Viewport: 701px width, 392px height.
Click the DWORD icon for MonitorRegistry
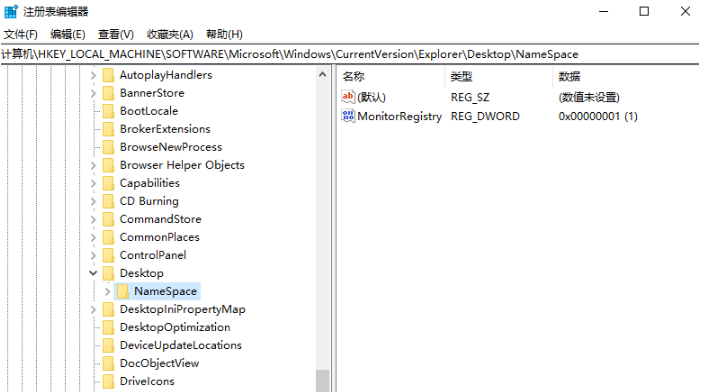348,116
